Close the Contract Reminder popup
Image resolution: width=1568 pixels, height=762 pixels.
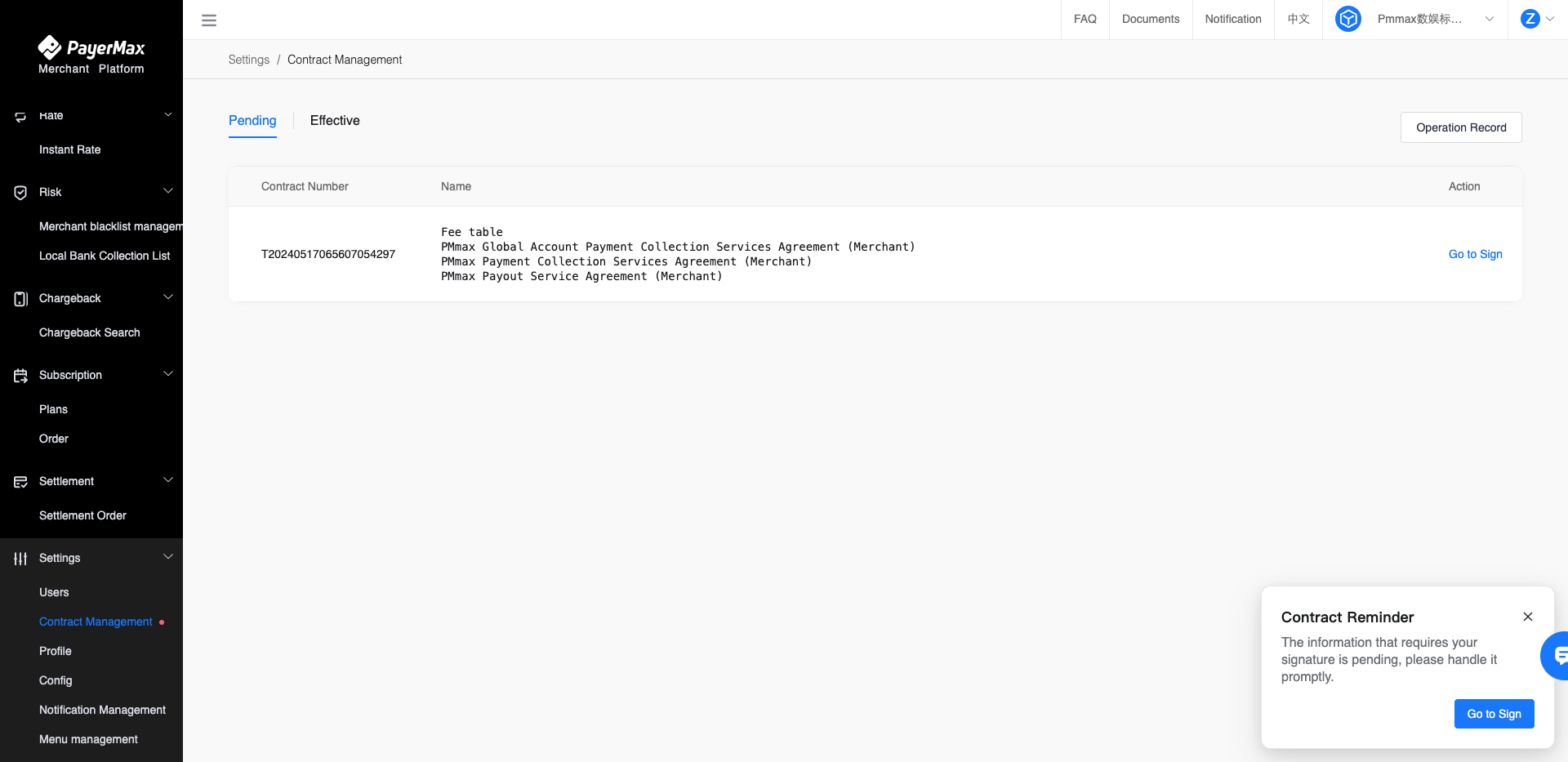click(1528, 617)
